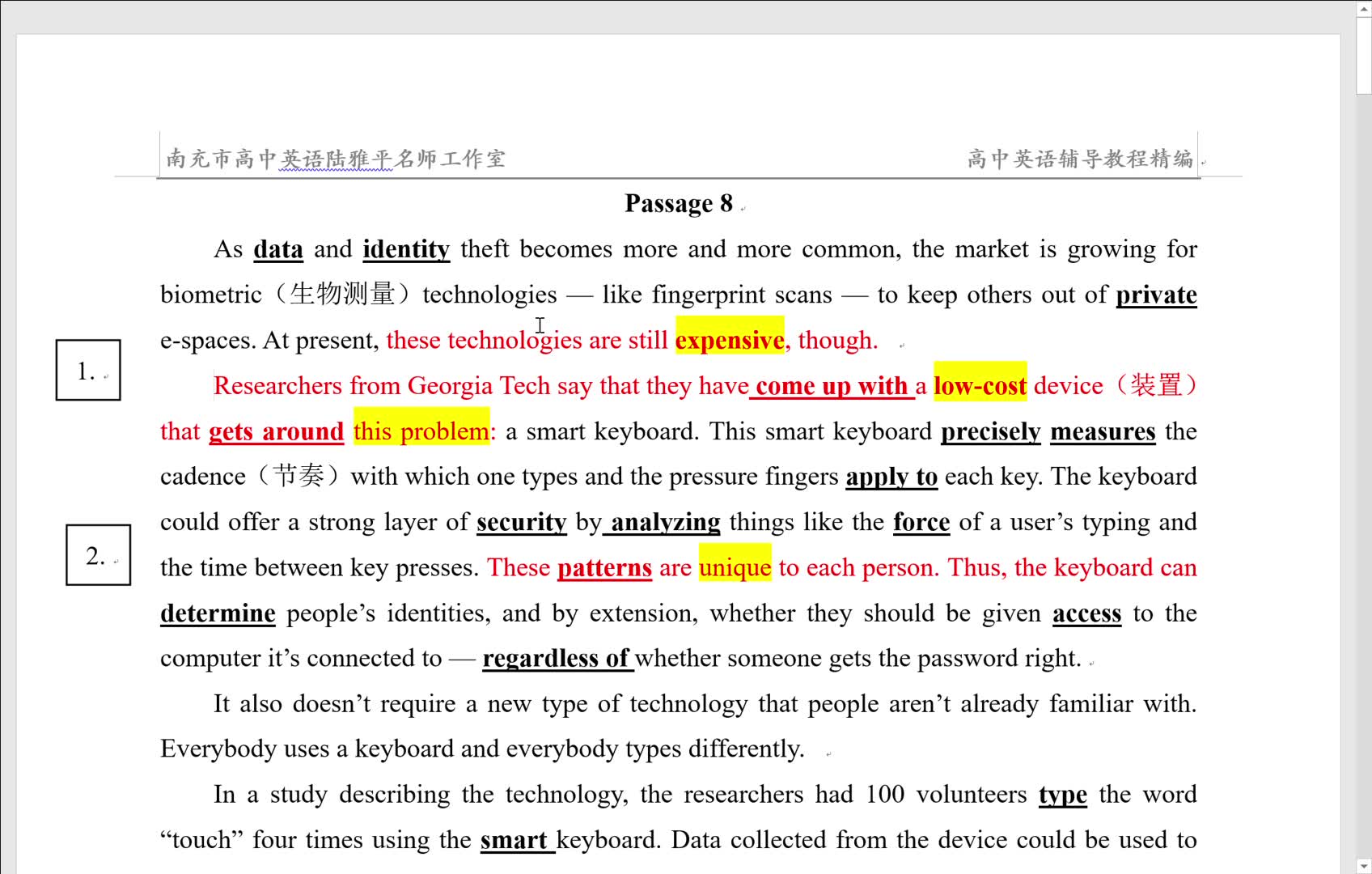
Task: Click the phrase 'come up with'
Action: pos(832,385)
